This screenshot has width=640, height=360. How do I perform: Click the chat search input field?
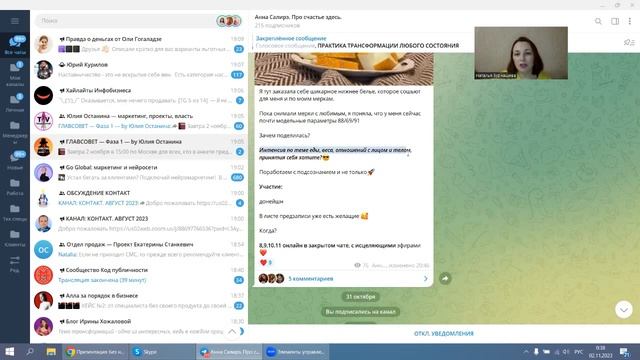coord(127,20)
